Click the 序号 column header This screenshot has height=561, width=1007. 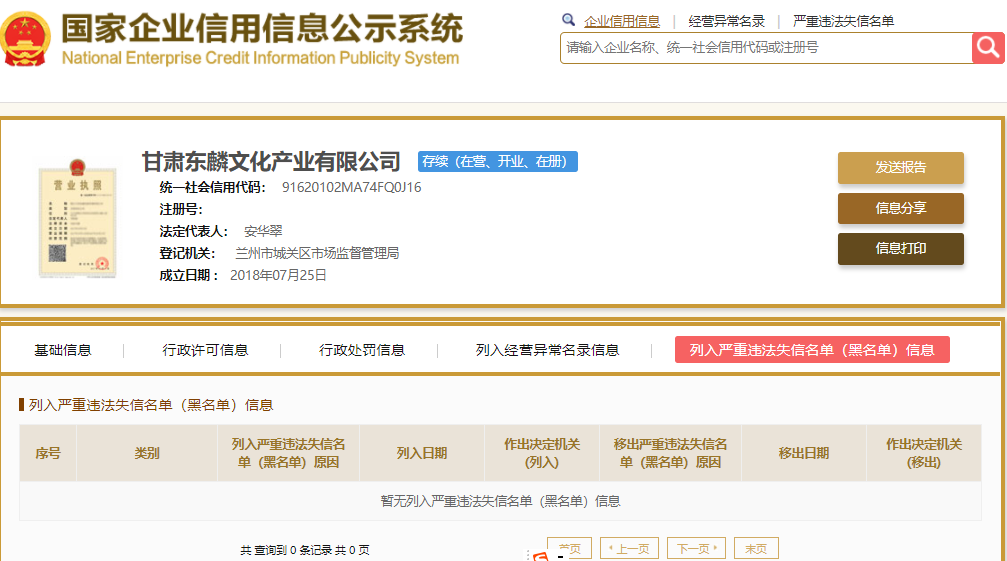(48, 453)
